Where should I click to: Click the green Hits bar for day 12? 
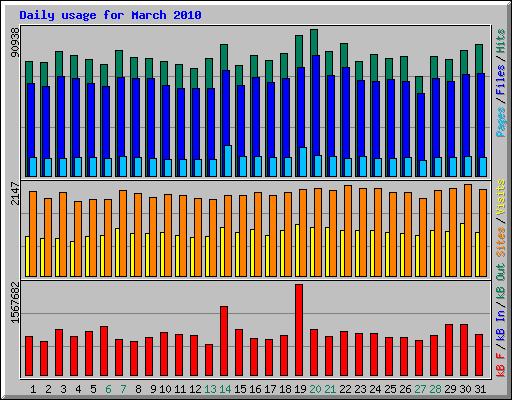[194, 78]
